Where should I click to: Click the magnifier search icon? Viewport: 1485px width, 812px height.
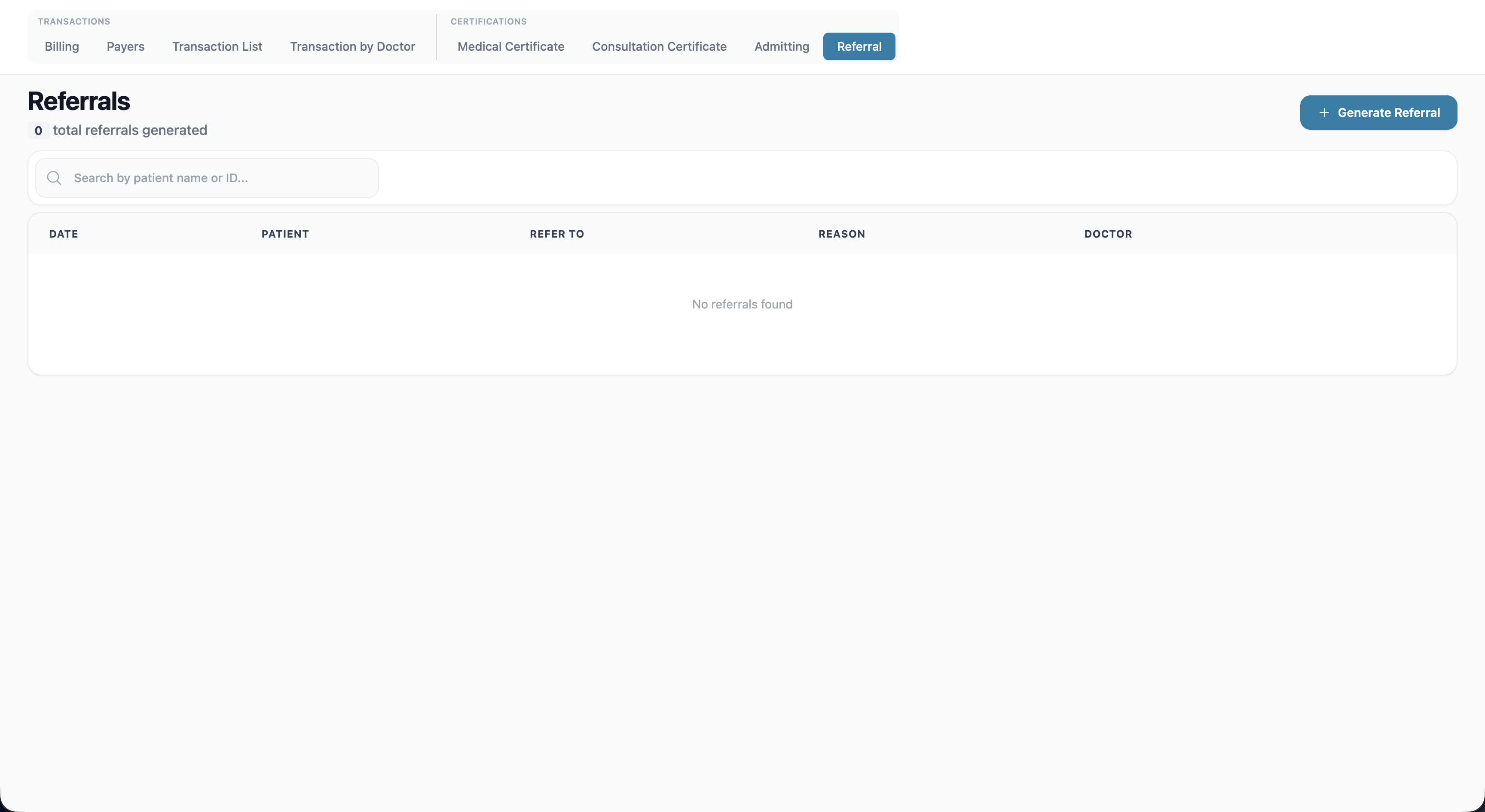pyautogui.click(x=54, y=178)
